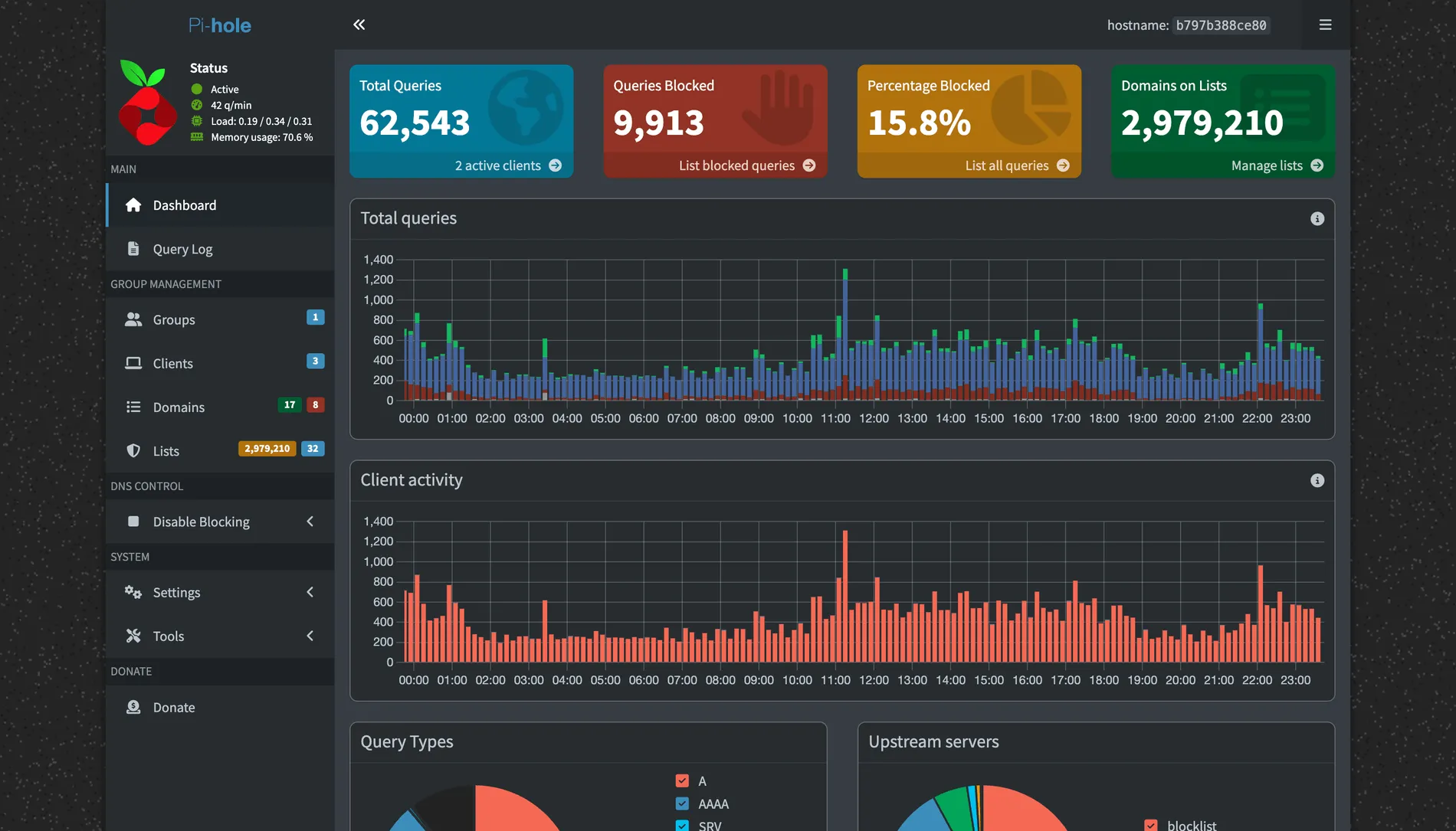Image resolution: width=1456 pixels, height=831 pixels.
Task: Click the Domains list icon
Action: click(x=133, y=407)
